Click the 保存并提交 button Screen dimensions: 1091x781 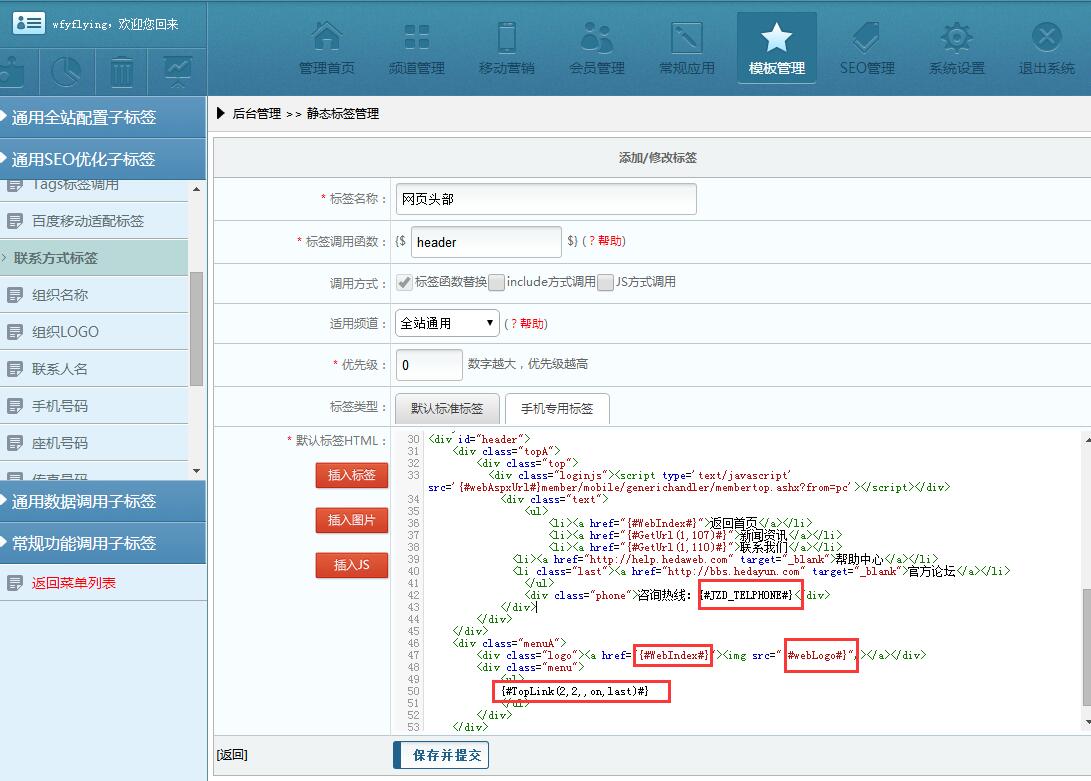(x=441, y=755)
